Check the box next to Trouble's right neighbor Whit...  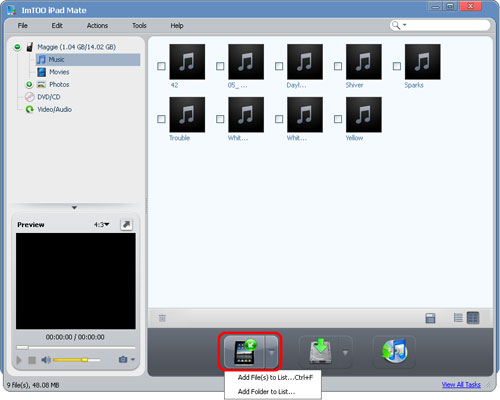220,119
